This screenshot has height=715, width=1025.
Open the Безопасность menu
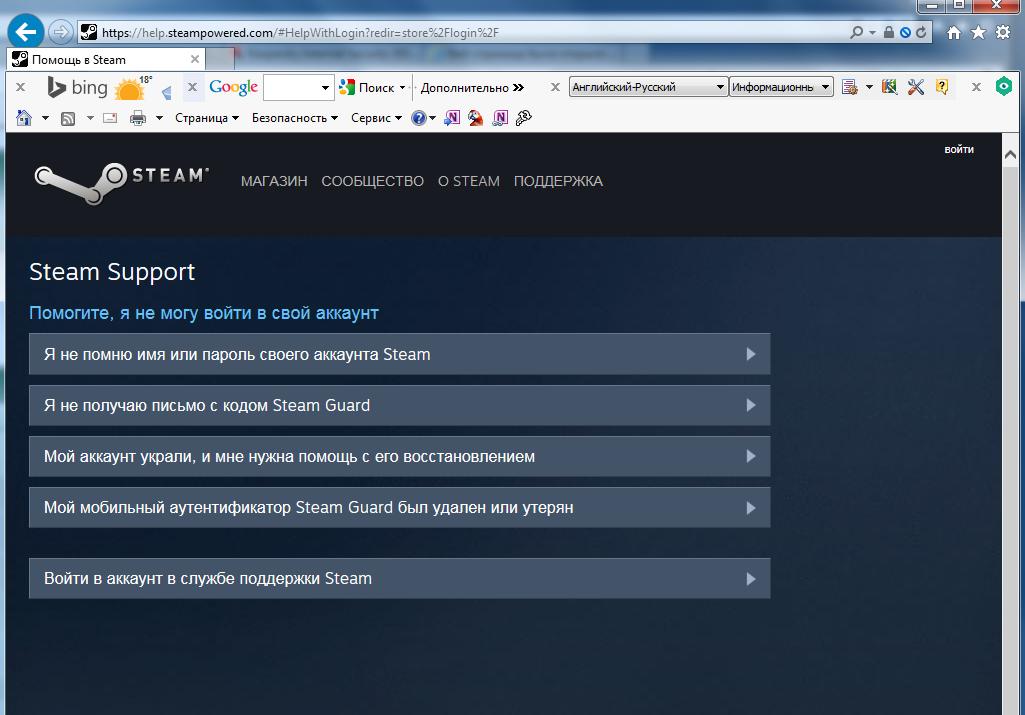(295, 118)
